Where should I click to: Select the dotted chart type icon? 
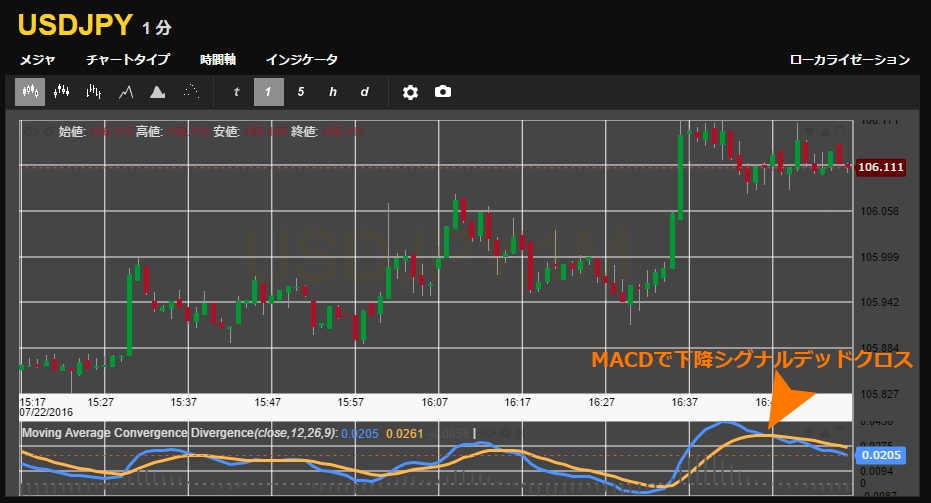[191, 92]
